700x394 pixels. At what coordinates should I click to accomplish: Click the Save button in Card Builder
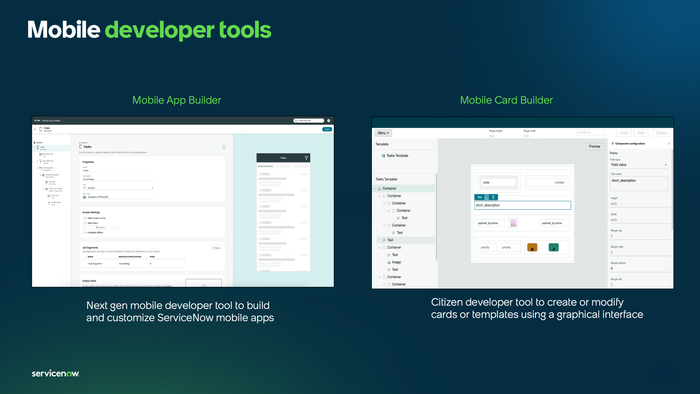(662, 133)
